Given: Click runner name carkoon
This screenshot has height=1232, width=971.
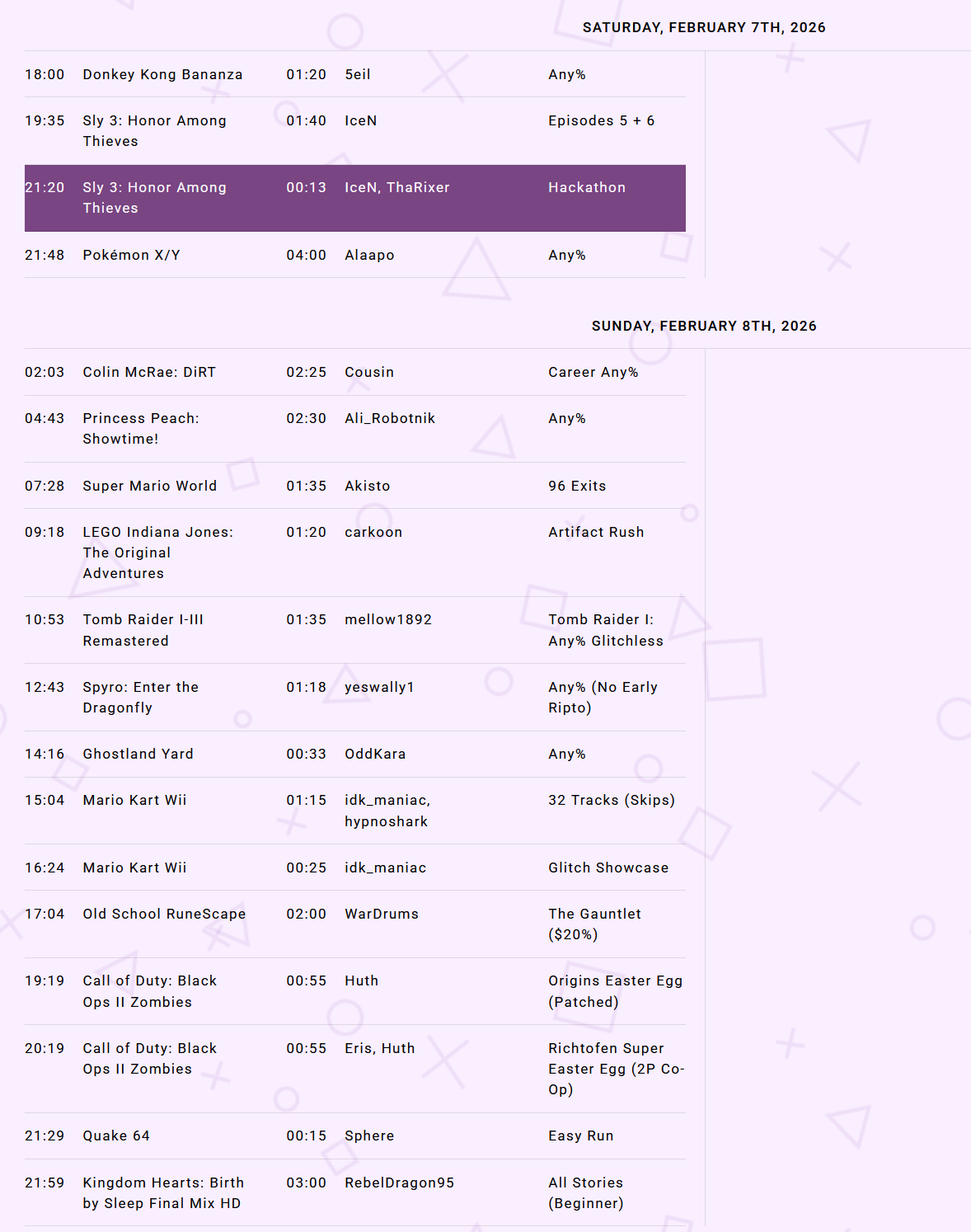Looking at the screenshot, I should [x=373, y=532].
